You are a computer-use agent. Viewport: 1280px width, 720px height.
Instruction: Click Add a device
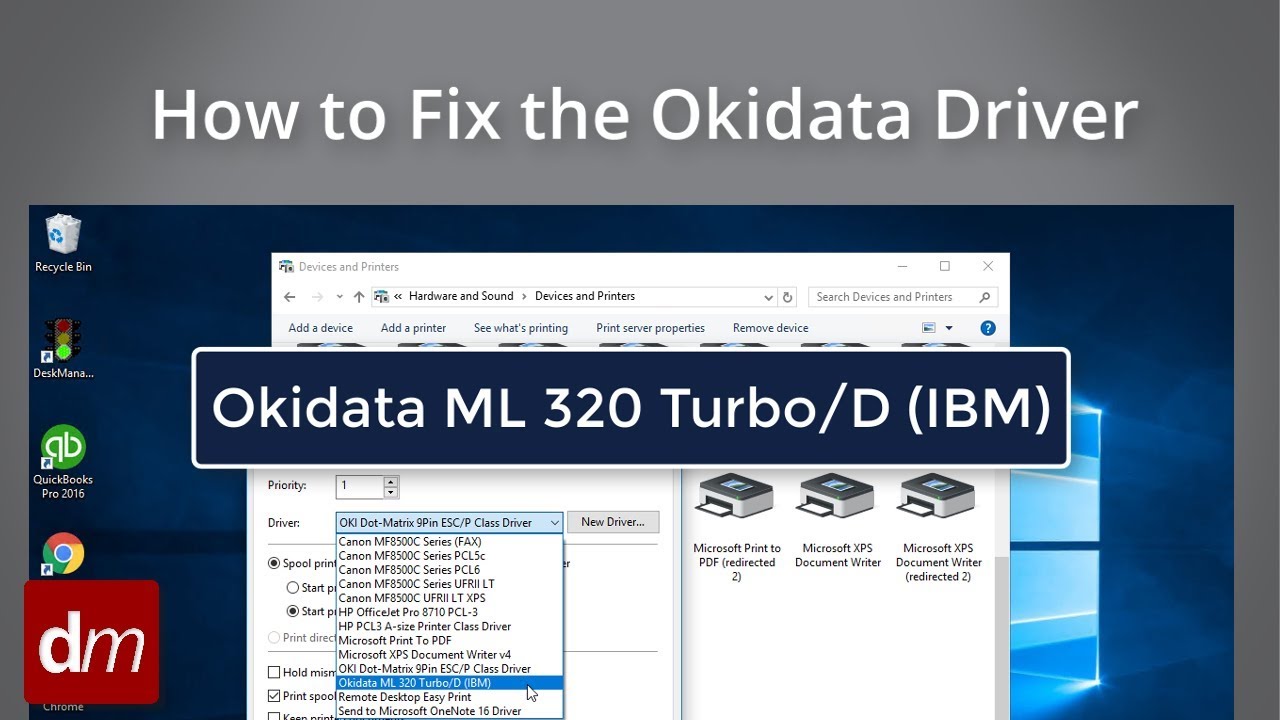click(320, 328)
